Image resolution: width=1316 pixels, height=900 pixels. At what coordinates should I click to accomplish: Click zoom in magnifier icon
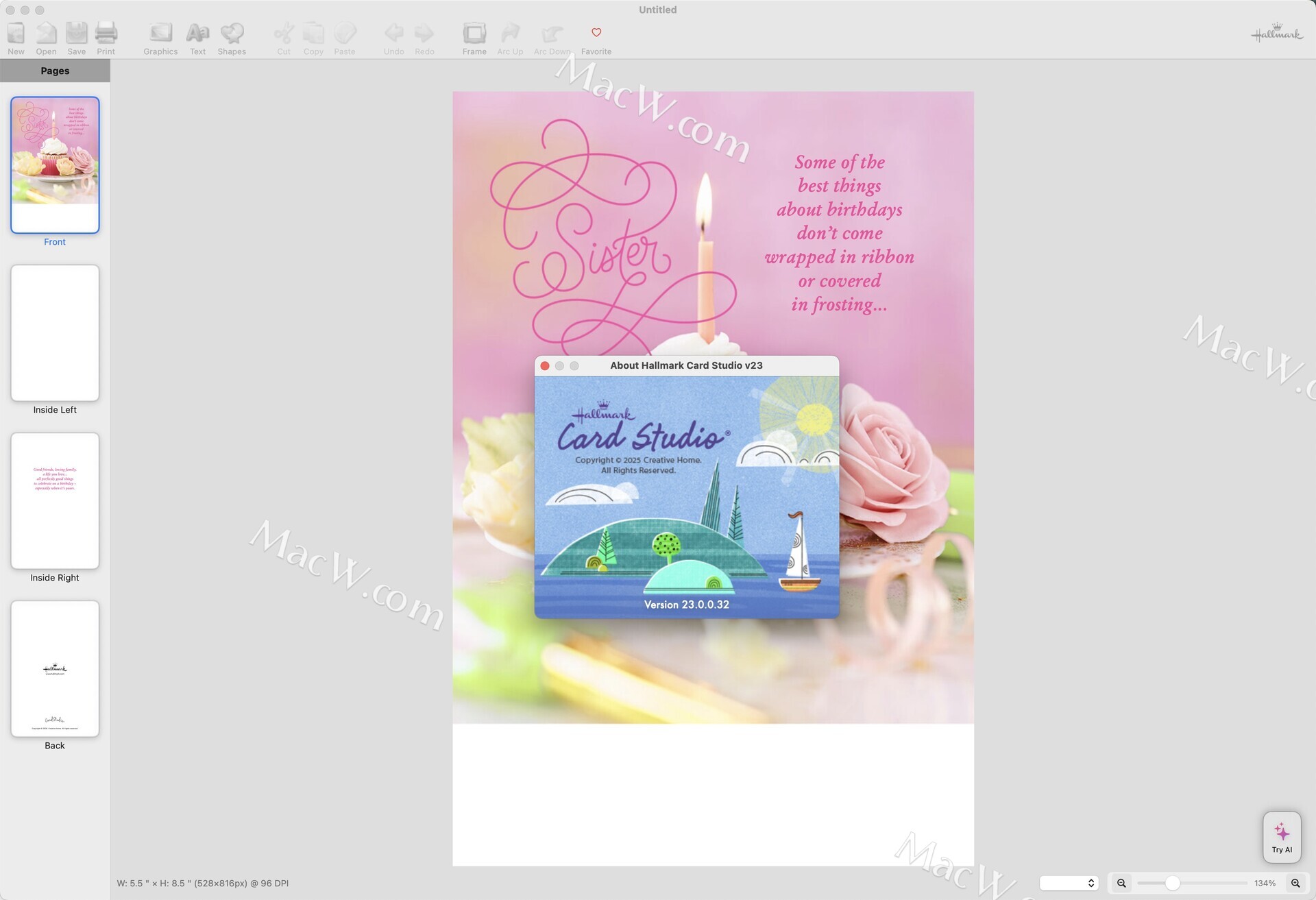tap(1295, 883)
